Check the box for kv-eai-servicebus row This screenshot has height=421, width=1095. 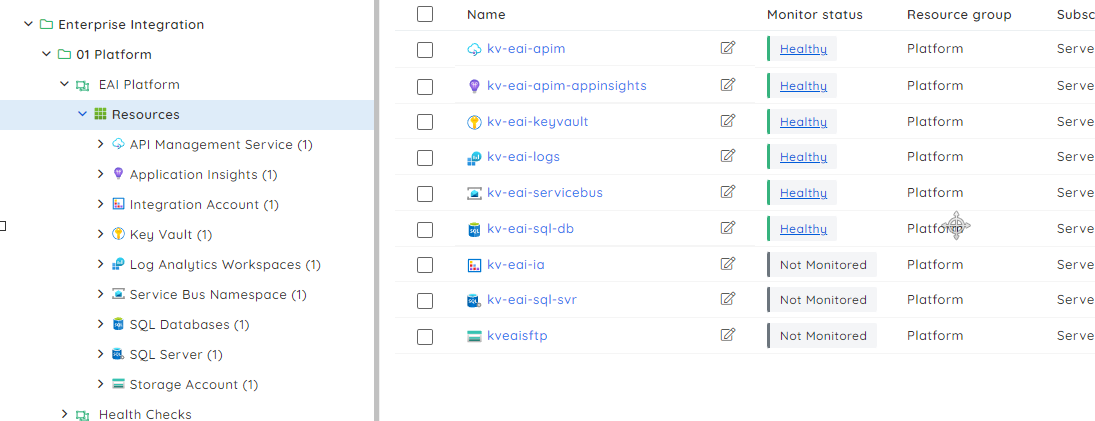point(425,193)
